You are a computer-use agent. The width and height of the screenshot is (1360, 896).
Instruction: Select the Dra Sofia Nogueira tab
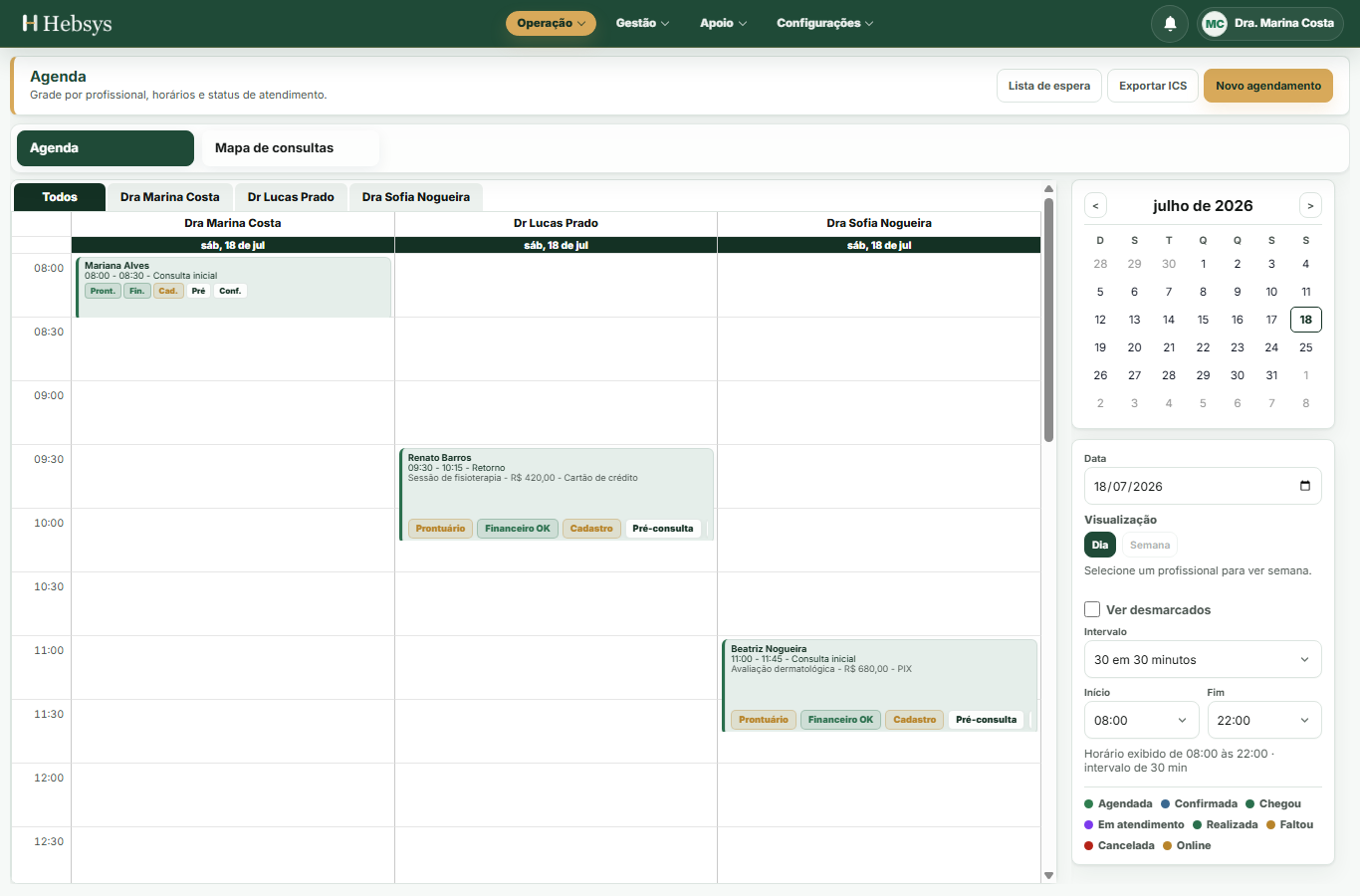pos(416,197)
